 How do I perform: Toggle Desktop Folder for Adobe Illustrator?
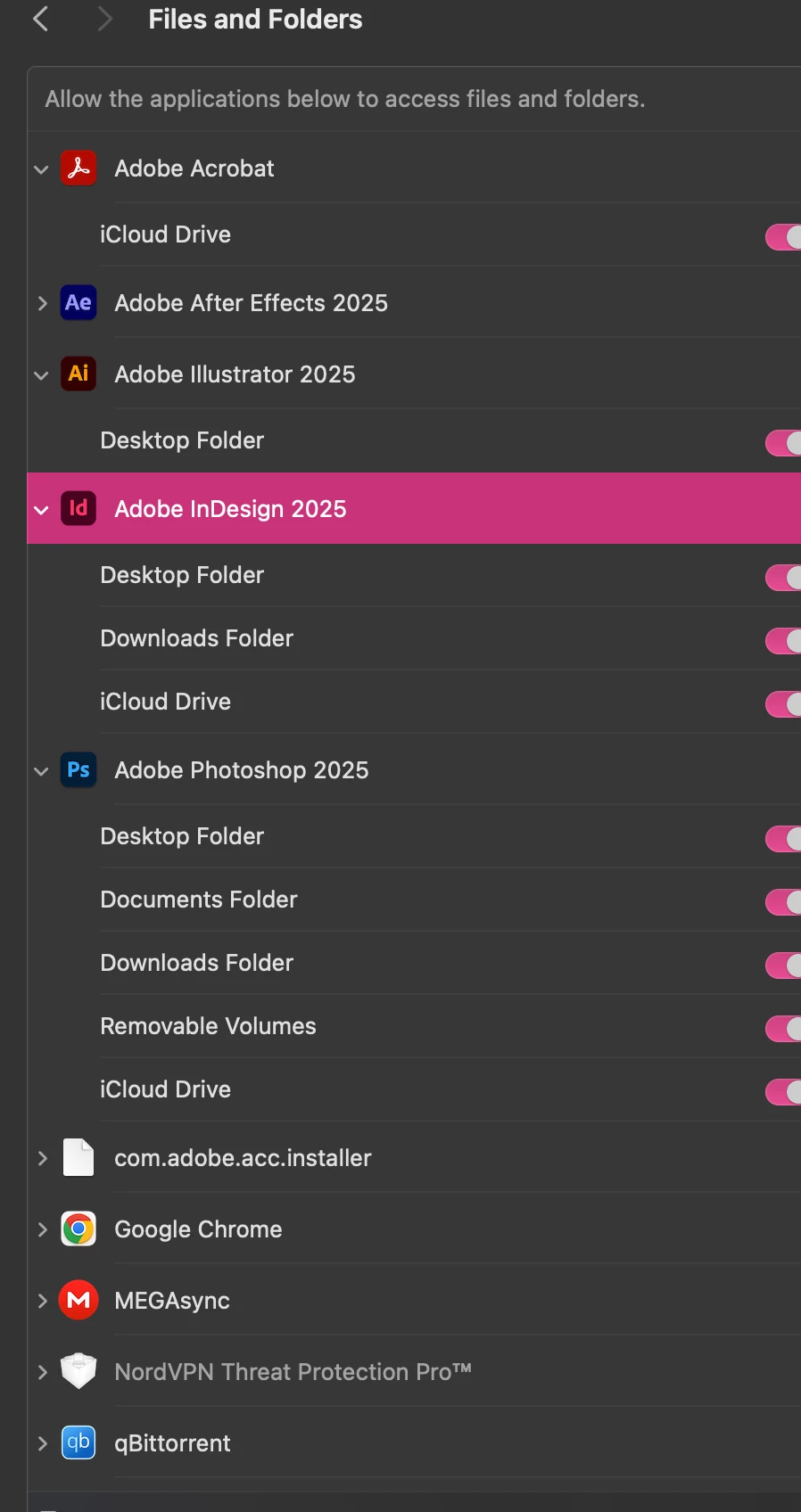tap(783, 443)
